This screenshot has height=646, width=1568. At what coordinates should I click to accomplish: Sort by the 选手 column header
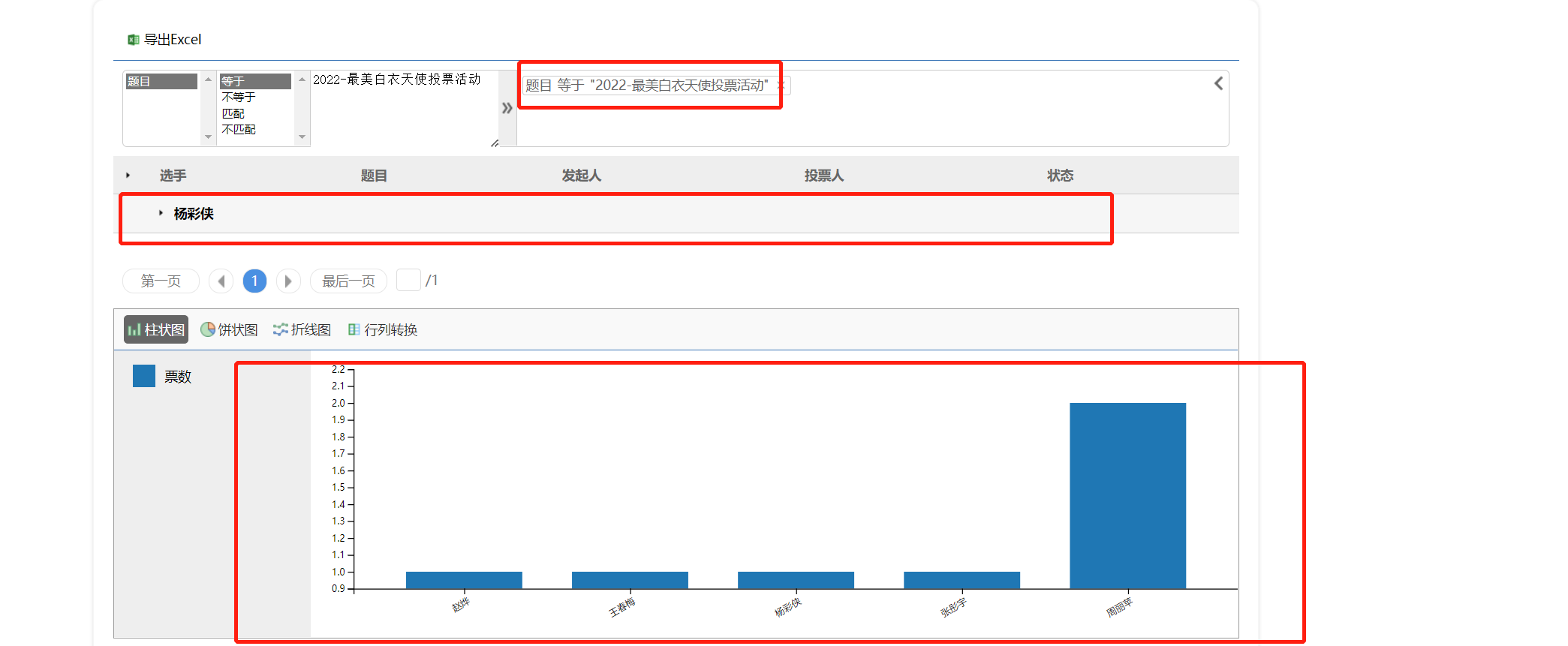173,176
